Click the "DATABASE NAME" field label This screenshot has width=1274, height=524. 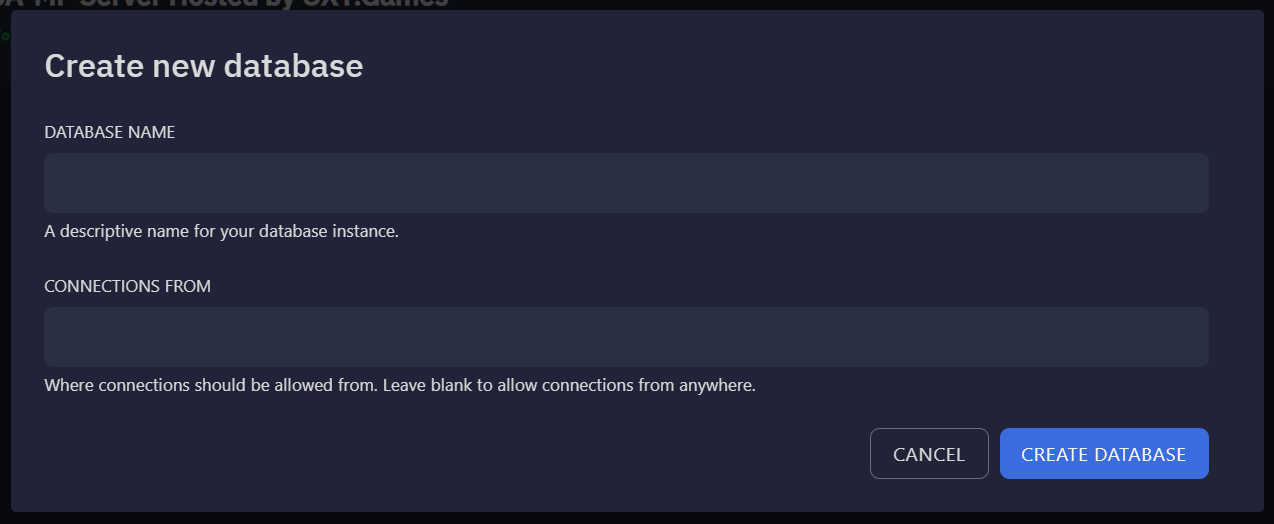110,132
